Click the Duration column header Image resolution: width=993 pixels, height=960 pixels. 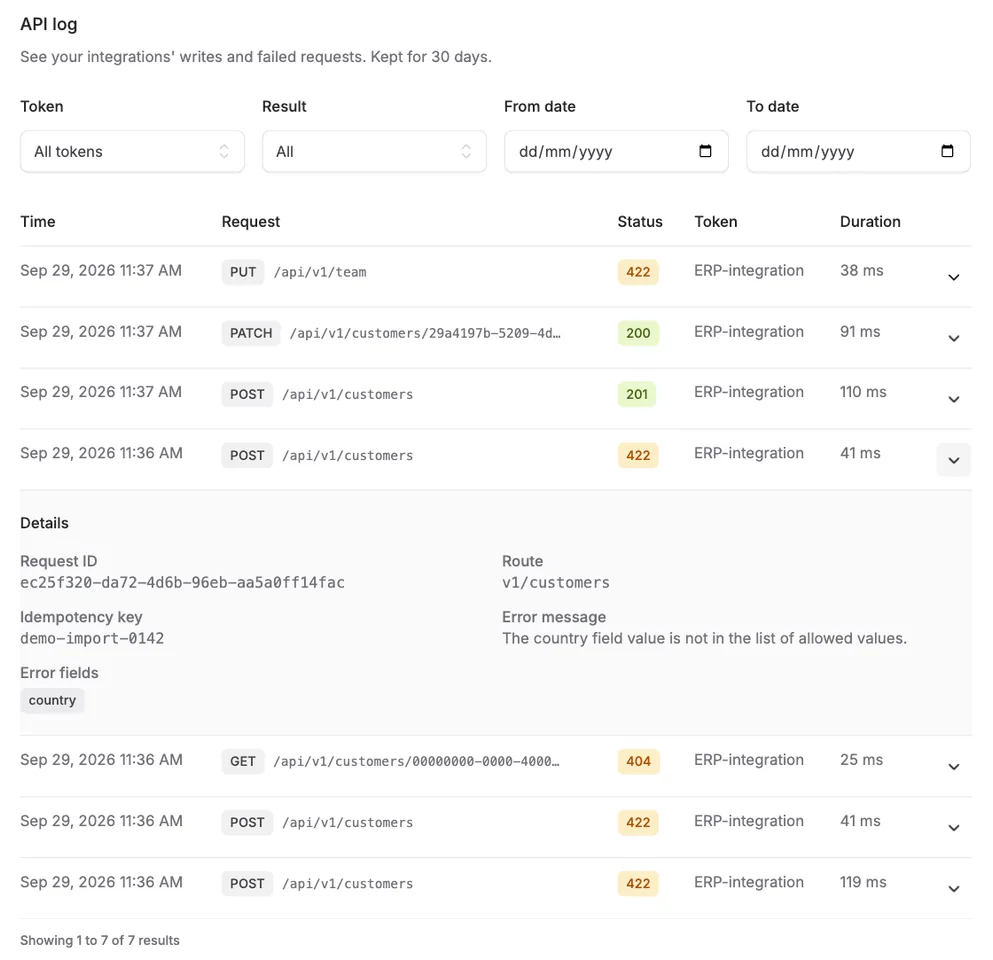point(870,222)
